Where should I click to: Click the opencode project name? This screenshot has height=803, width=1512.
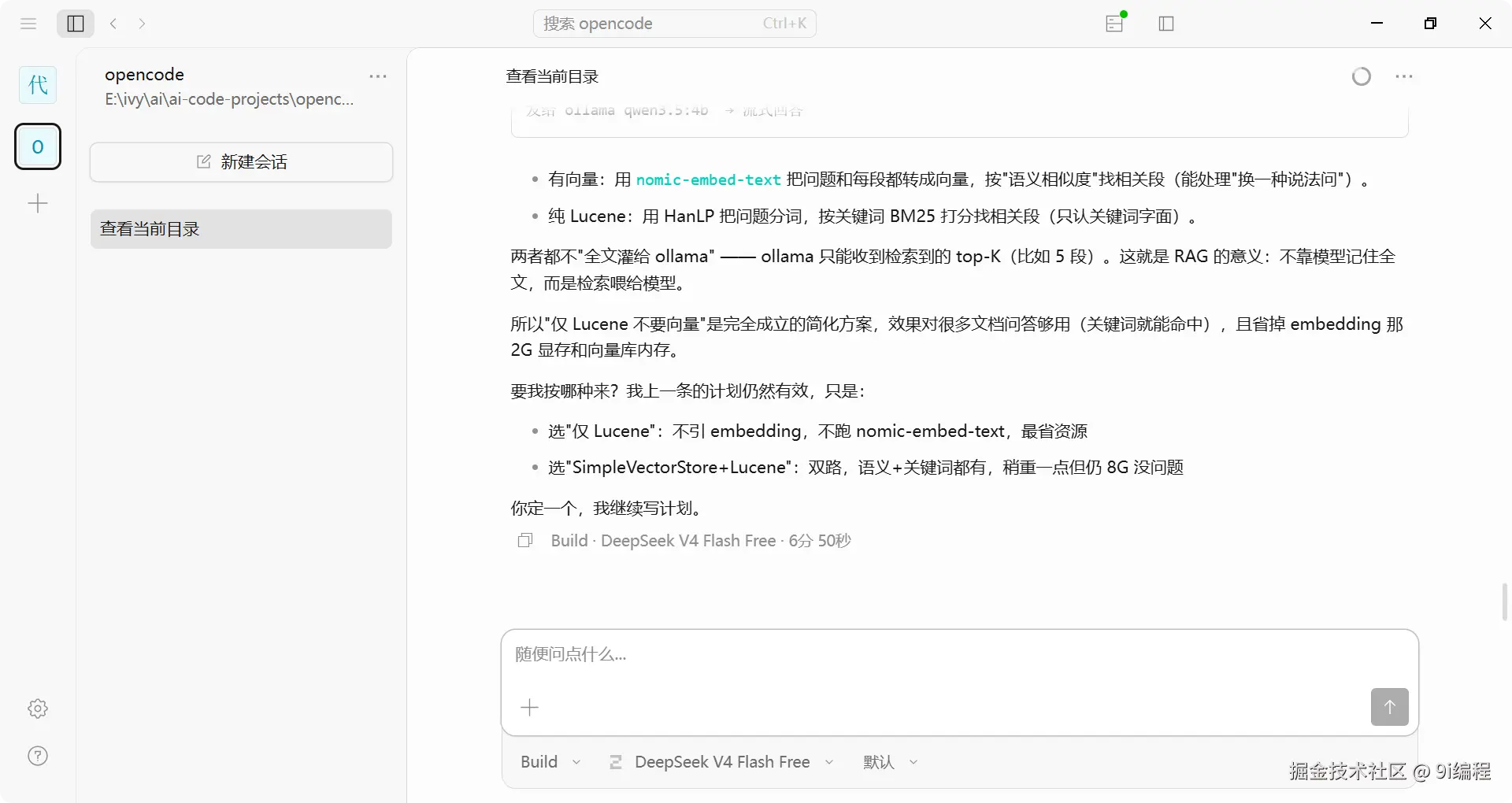(x=144, y=75)
